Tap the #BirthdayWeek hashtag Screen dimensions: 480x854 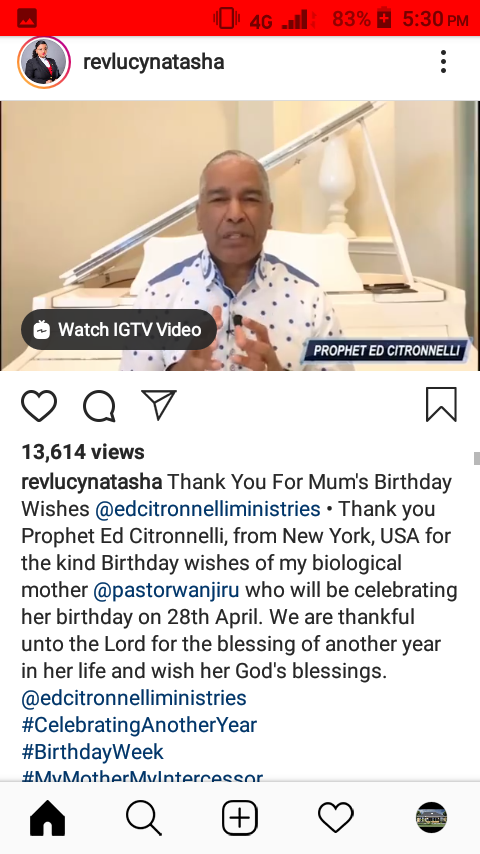pos(92,752)
